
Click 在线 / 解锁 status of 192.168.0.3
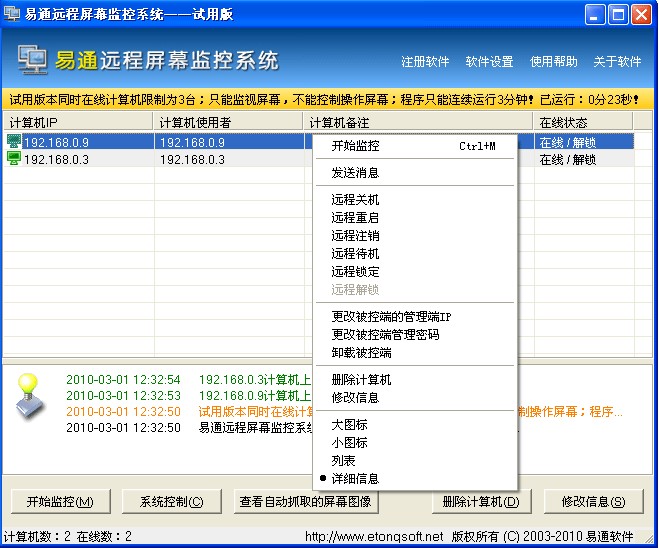click(x=568, y=160)
